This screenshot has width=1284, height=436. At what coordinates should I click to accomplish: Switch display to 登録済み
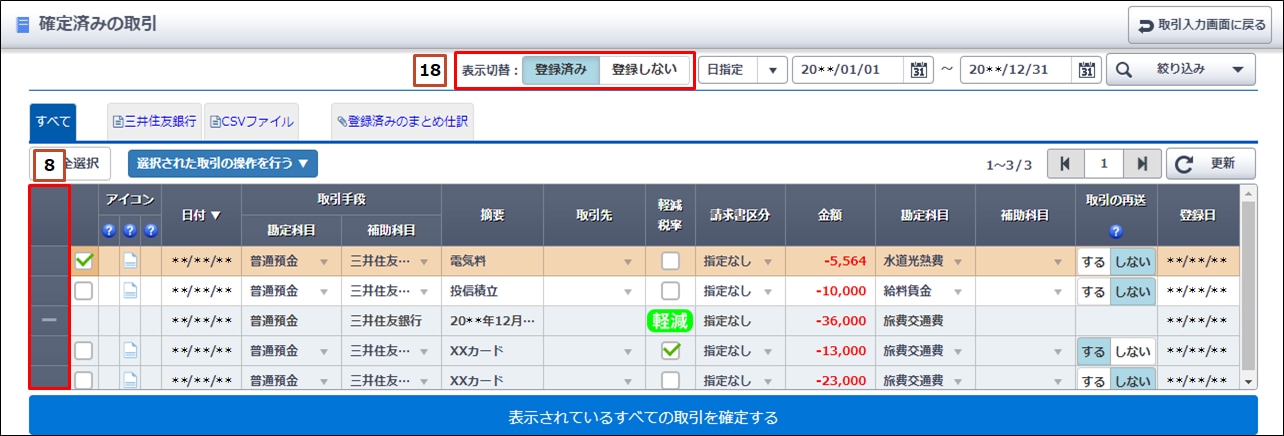pyautogui.click(x=561, y=70)
